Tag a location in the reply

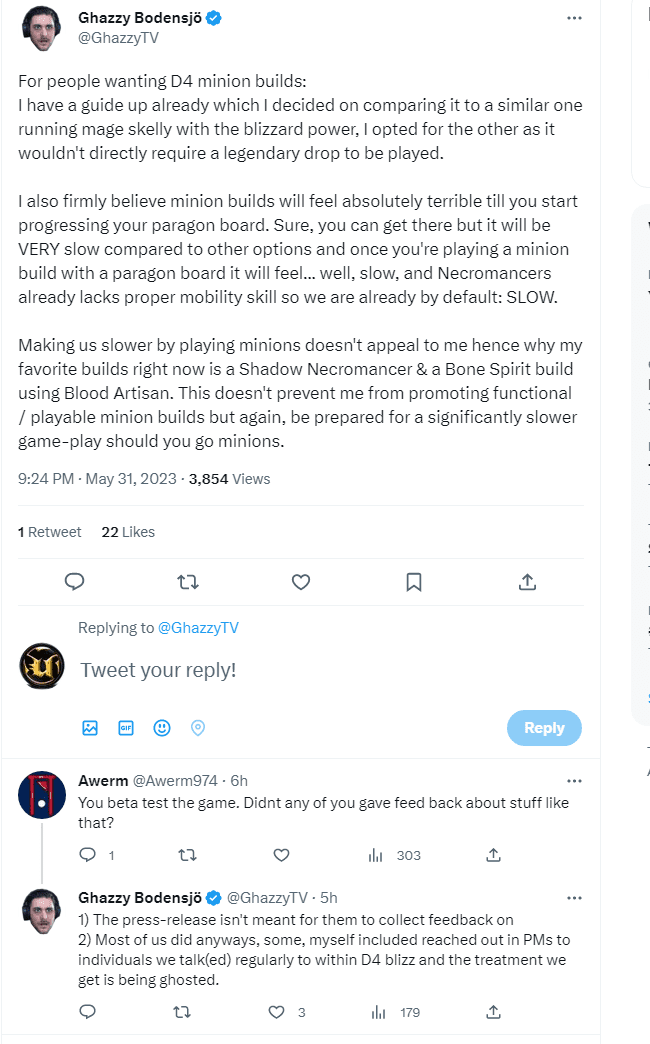pyautogui.click(x=198, y=728)
